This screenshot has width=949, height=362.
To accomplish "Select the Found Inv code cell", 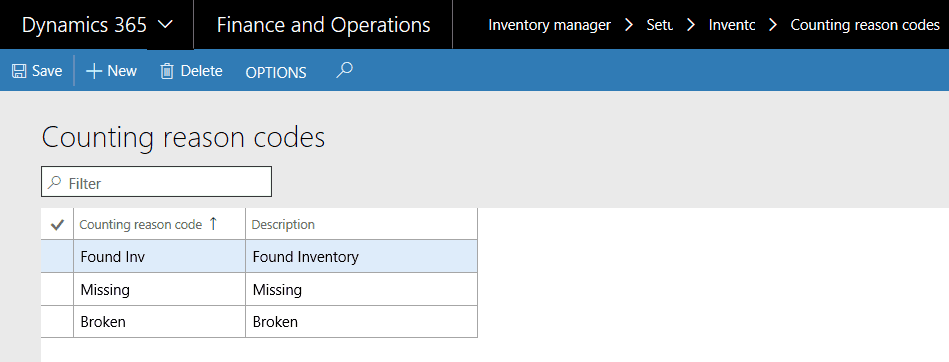I will coord(159,257).
